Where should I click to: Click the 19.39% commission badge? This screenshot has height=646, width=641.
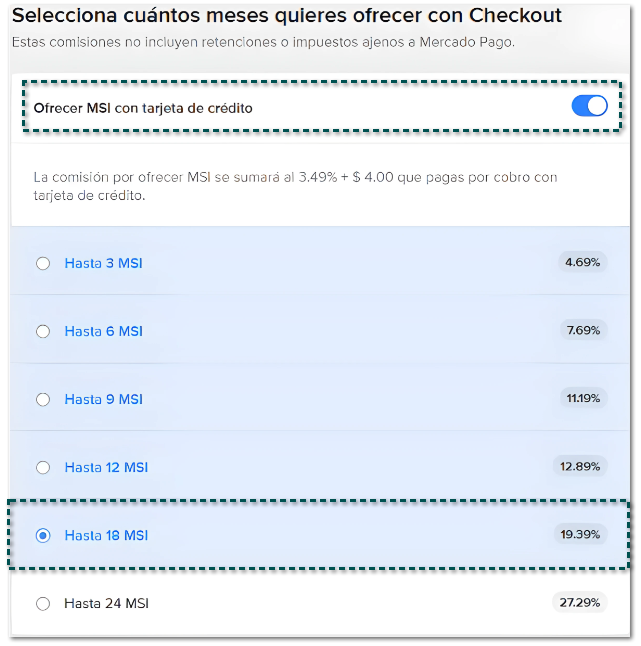[580, 534]
